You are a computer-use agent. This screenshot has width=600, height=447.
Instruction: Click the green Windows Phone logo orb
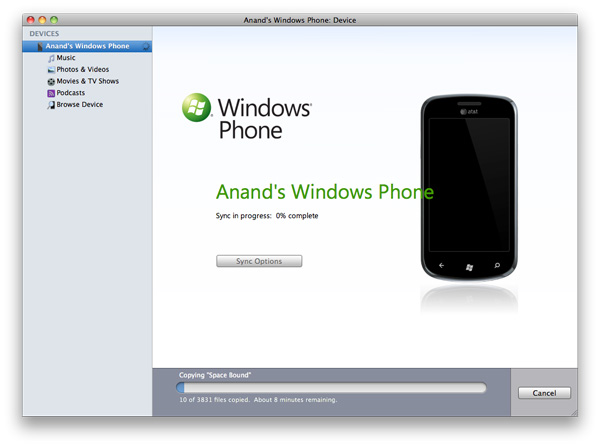197,108
